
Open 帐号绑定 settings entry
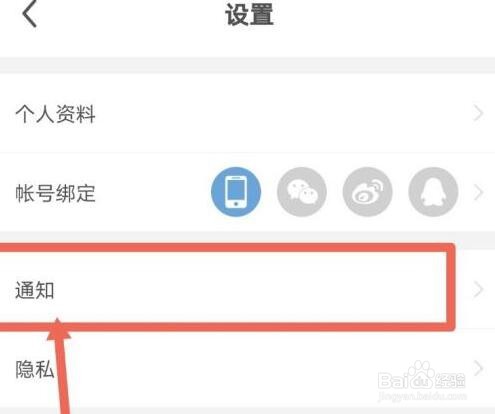click(x=247, y=192)
